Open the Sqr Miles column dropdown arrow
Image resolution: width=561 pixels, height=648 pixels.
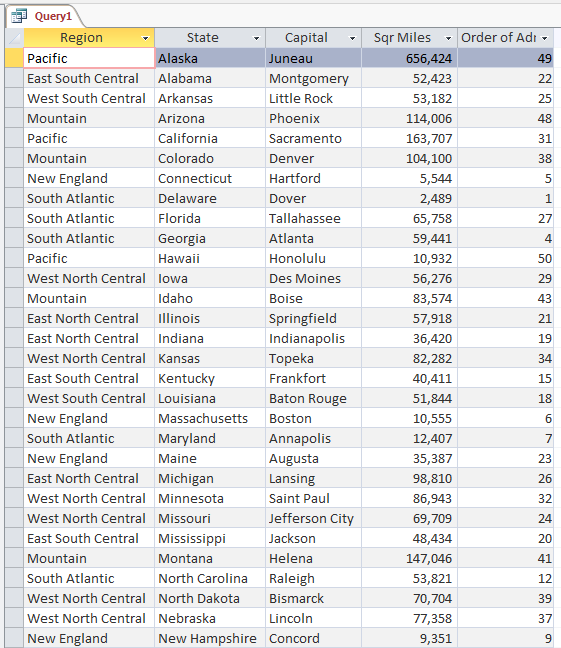tap(448, 38)
